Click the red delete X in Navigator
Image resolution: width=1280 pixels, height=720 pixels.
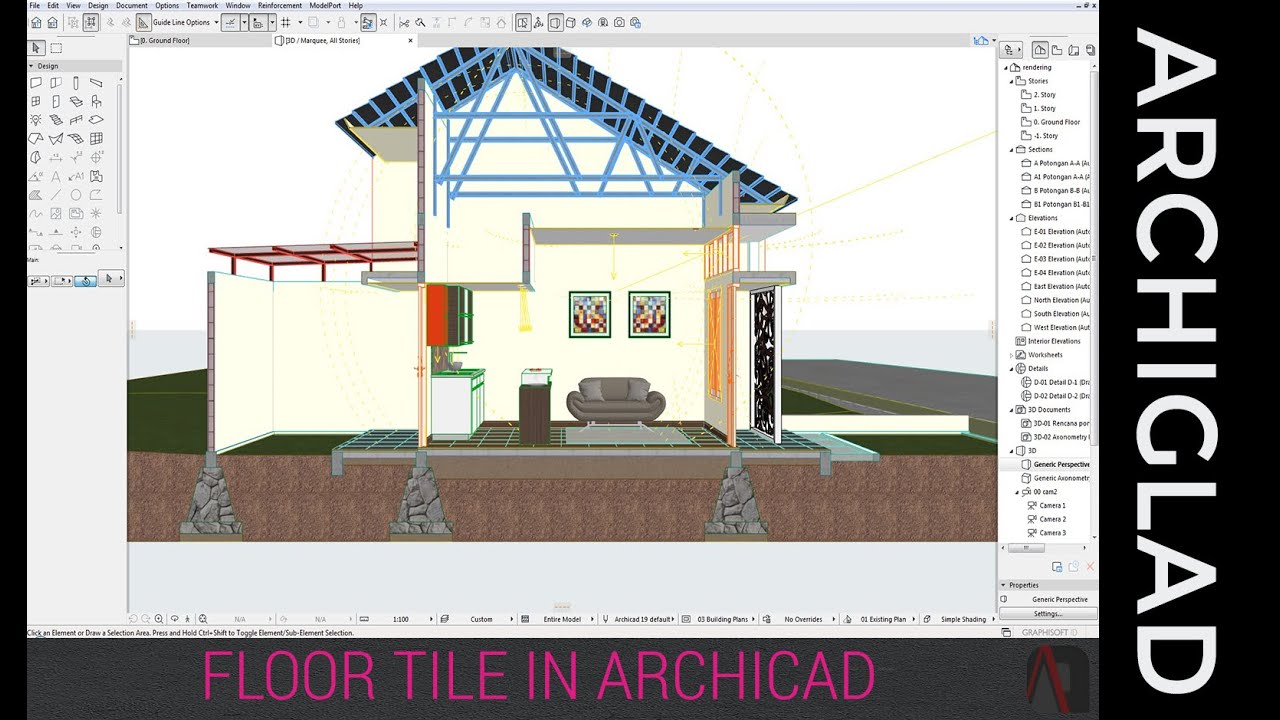[x=1090, y=567]
